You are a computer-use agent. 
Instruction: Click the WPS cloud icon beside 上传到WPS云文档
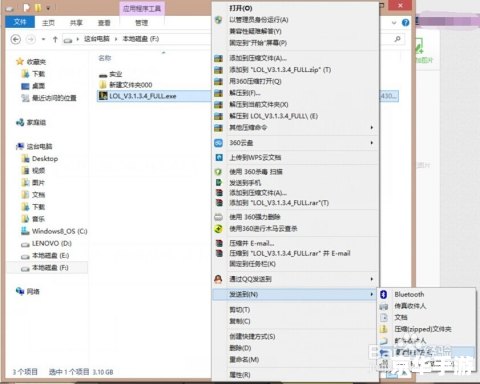[219, 157]
